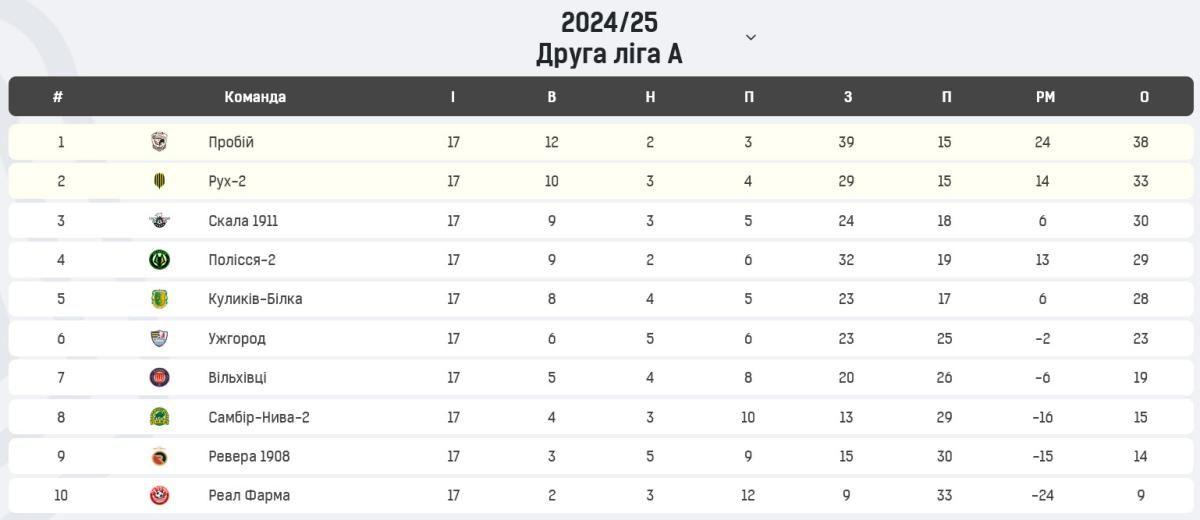This screenshot has width=1200, height=520.
Task: Open the Полісся-2 team name link
Action: pyautogui.click(x=242, y=260)
